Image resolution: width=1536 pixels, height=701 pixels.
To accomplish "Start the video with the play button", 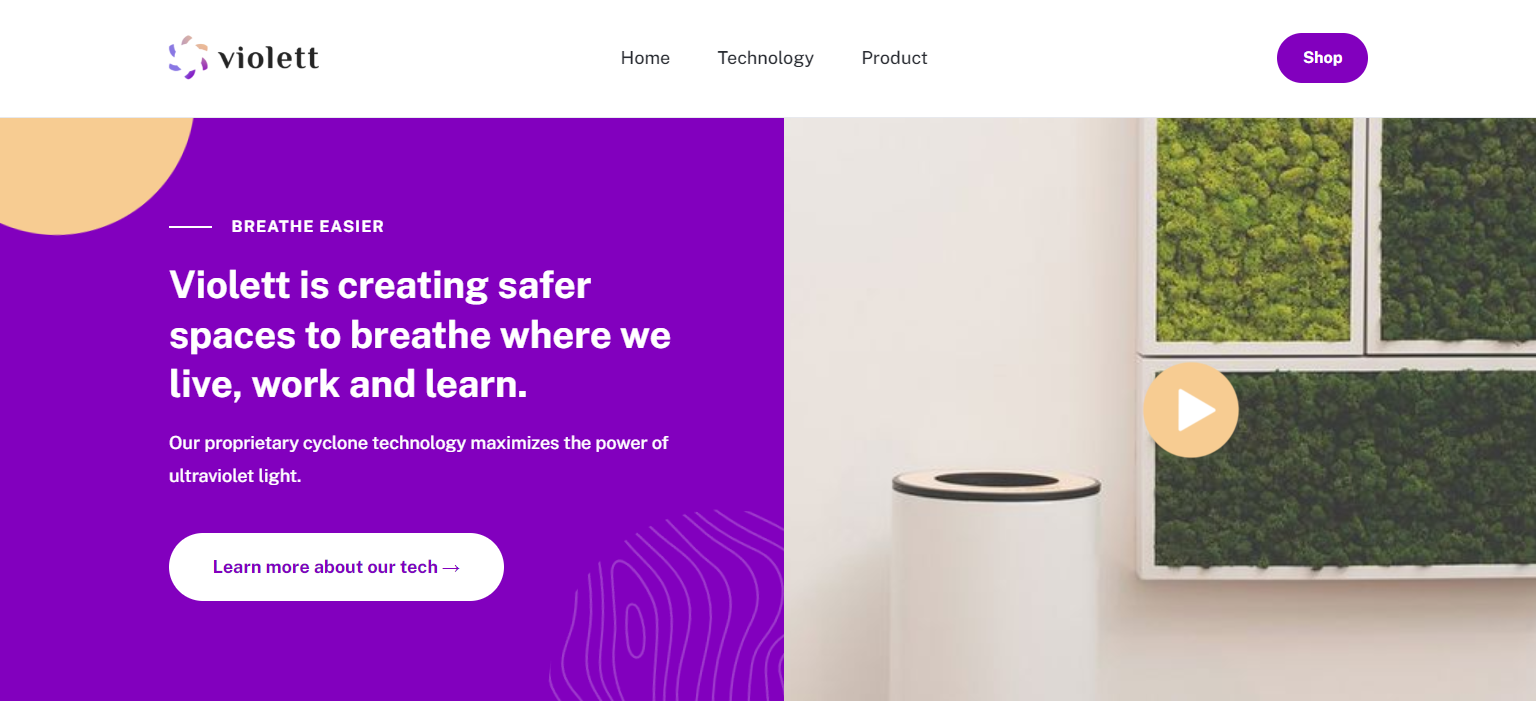I will 1191,410.
